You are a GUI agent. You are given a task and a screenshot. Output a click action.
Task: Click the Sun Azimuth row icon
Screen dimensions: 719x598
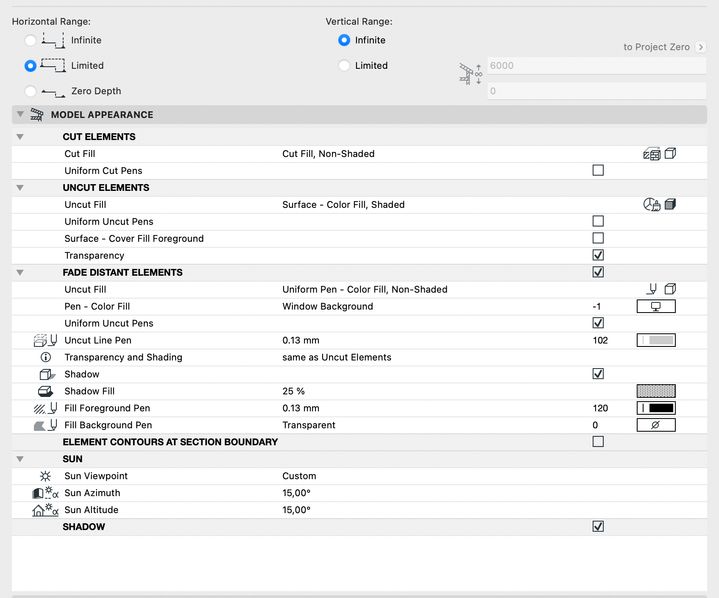click(45, 493)
